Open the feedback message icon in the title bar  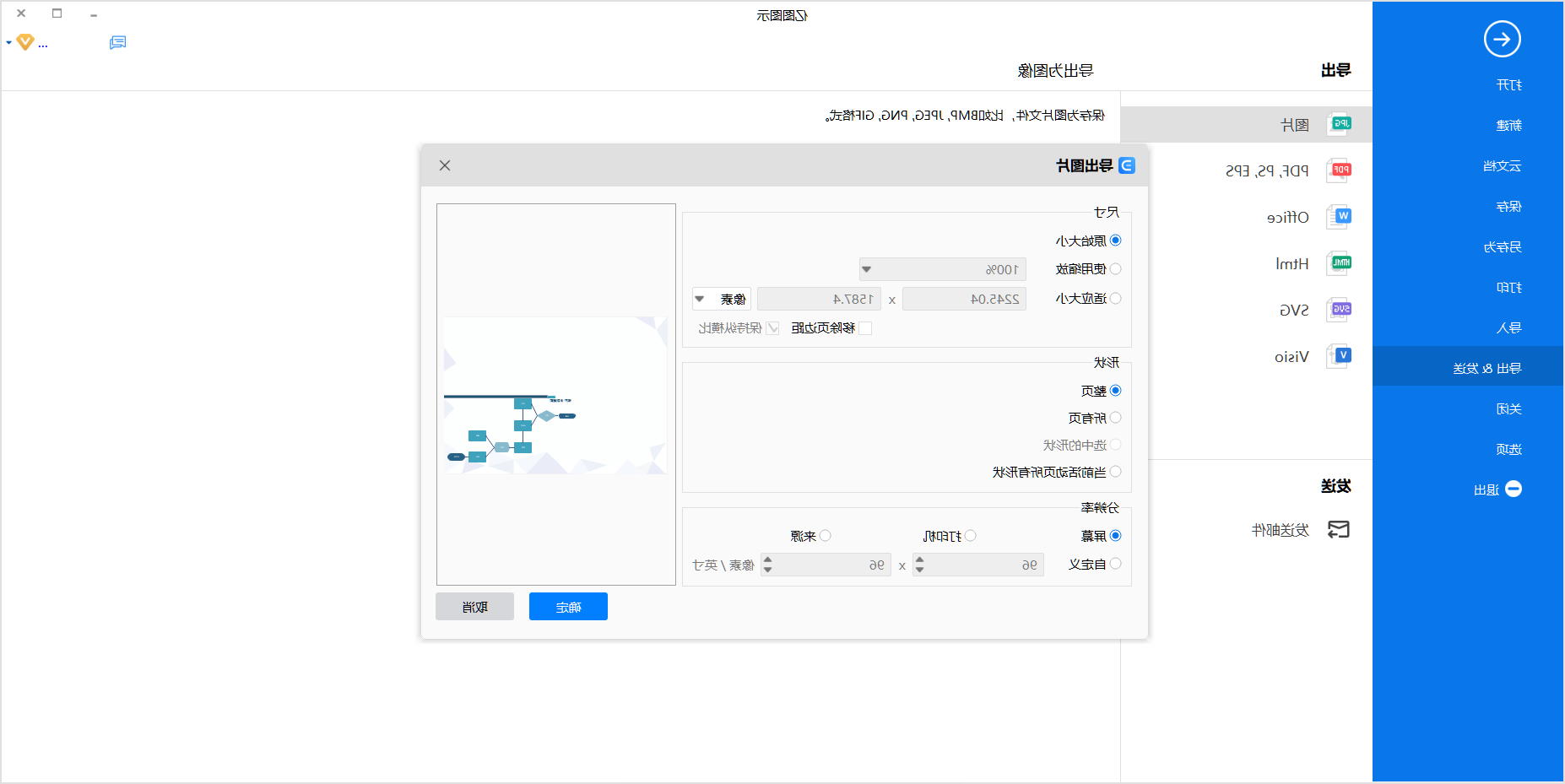(117, 42)
